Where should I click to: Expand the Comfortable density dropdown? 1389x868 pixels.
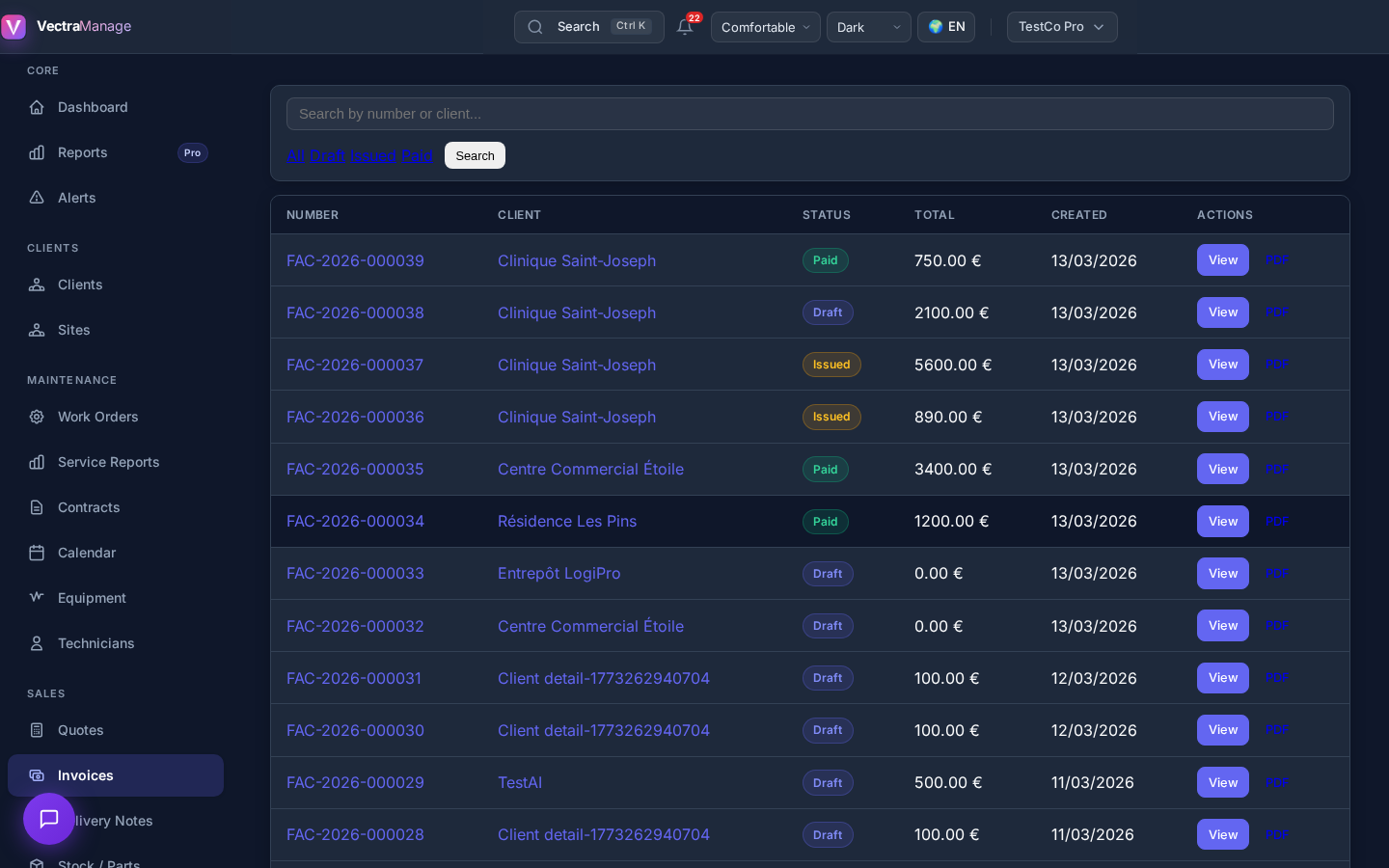[766, 27]
